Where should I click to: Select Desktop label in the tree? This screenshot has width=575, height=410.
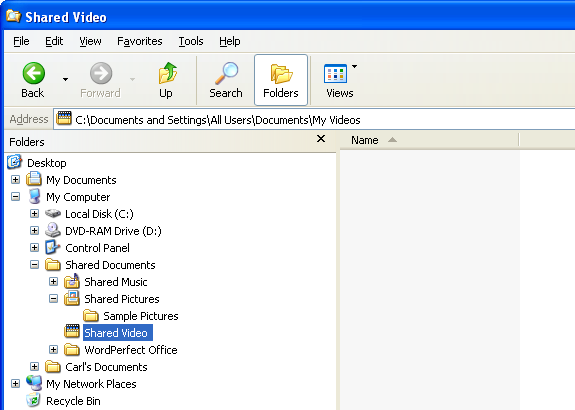(47, 163)
